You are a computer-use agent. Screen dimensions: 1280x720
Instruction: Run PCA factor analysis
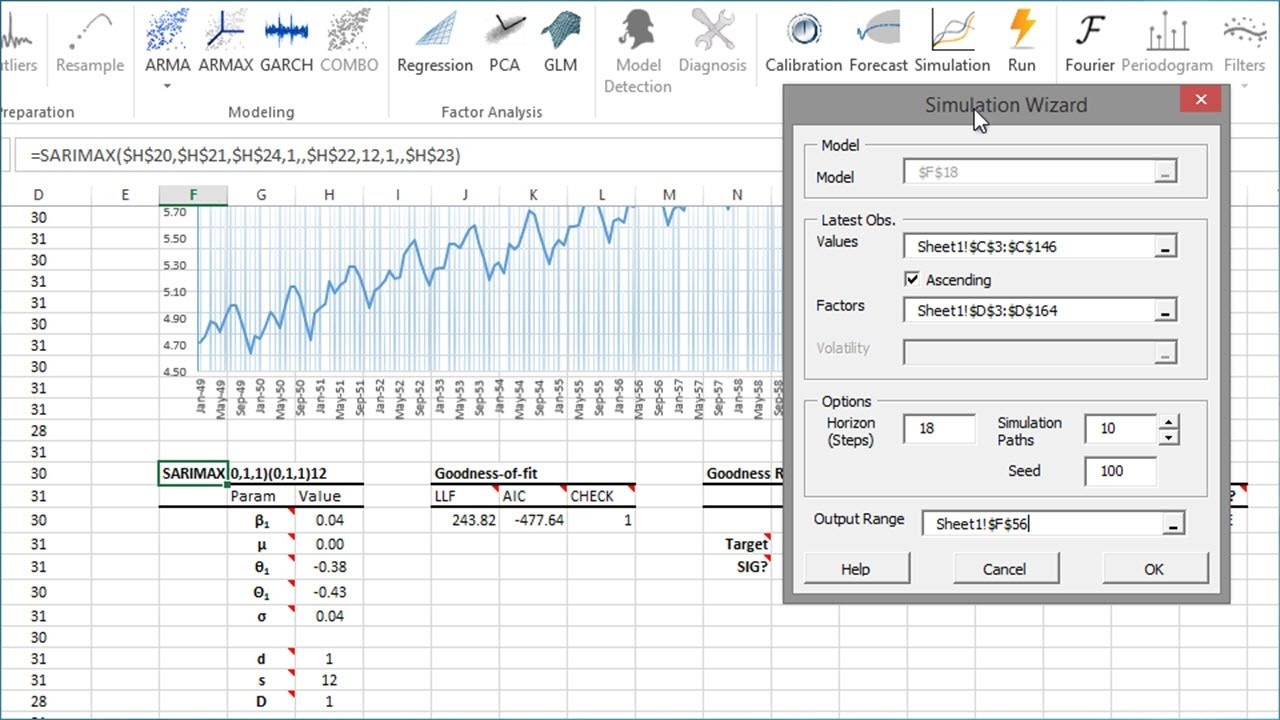pos(505,42)
